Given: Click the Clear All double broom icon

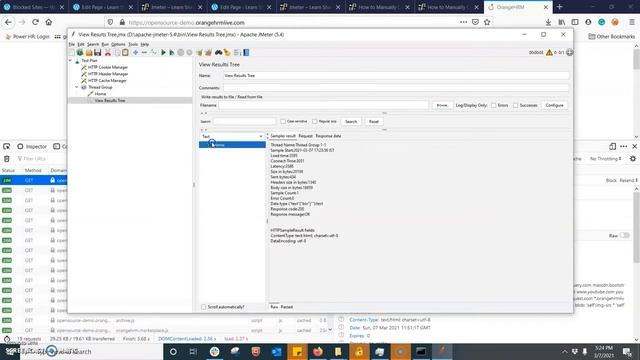Looking at the screenshot, I should click(208, 53).
